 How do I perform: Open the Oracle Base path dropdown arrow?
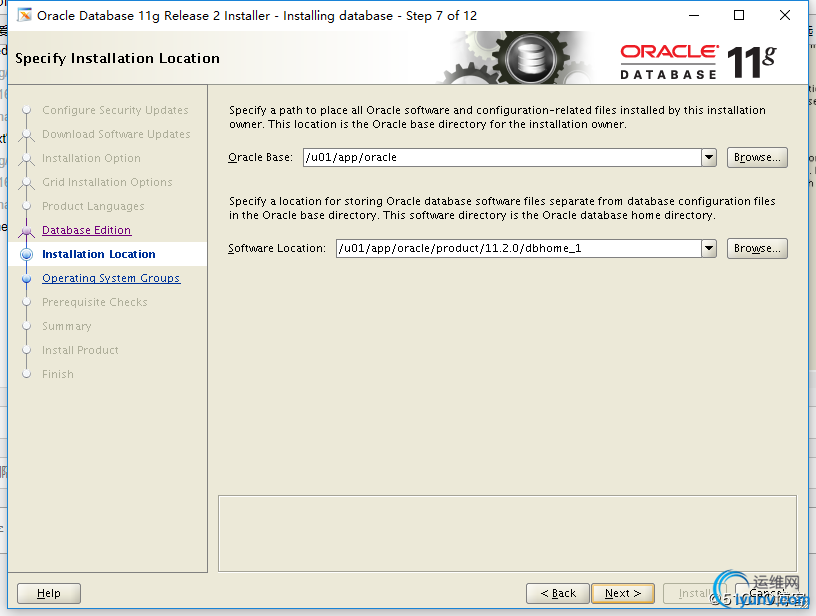coord(709,157)
